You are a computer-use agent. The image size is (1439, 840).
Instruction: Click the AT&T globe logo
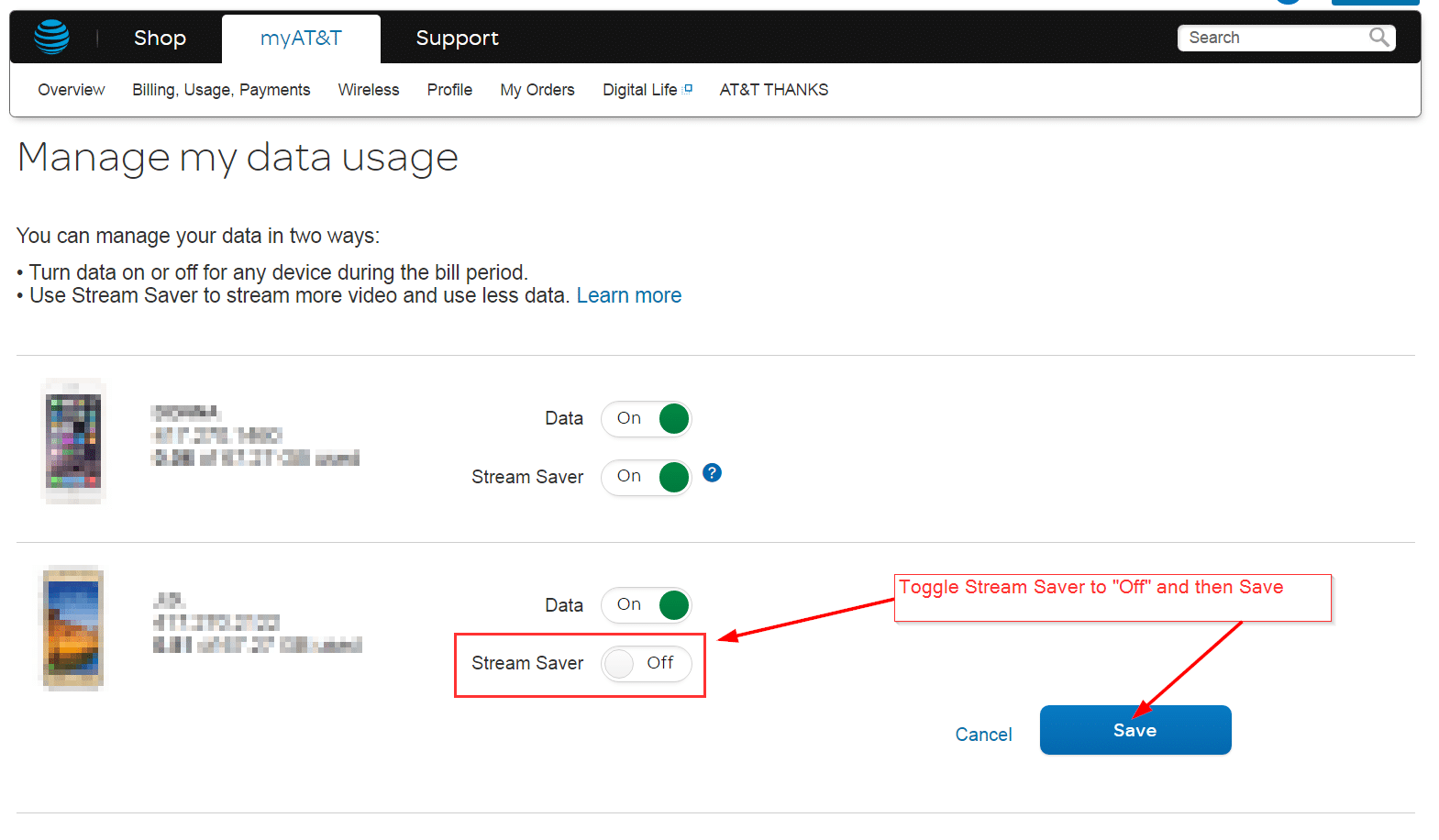click(51, 38)
